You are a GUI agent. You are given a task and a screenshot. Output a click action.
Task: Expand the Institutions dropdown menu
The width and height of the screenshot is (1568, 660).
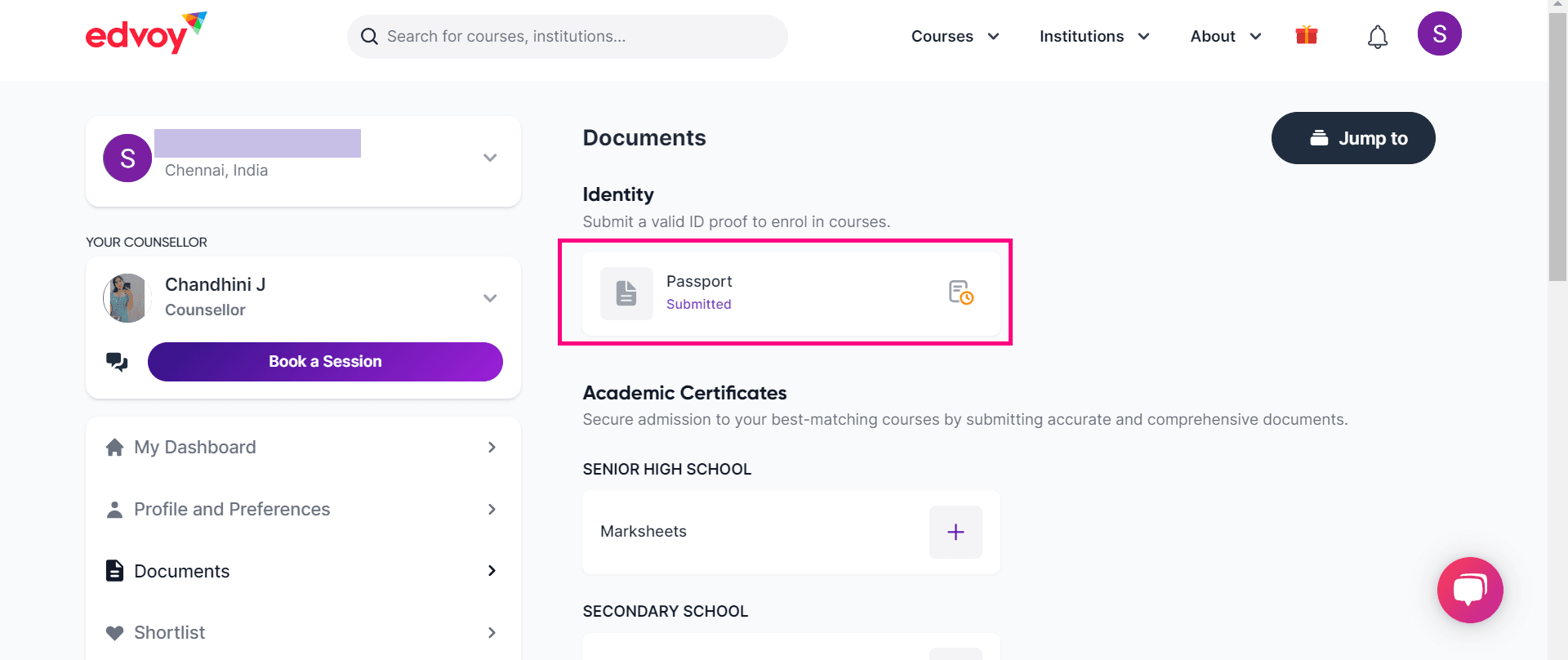coord(1094,36)
